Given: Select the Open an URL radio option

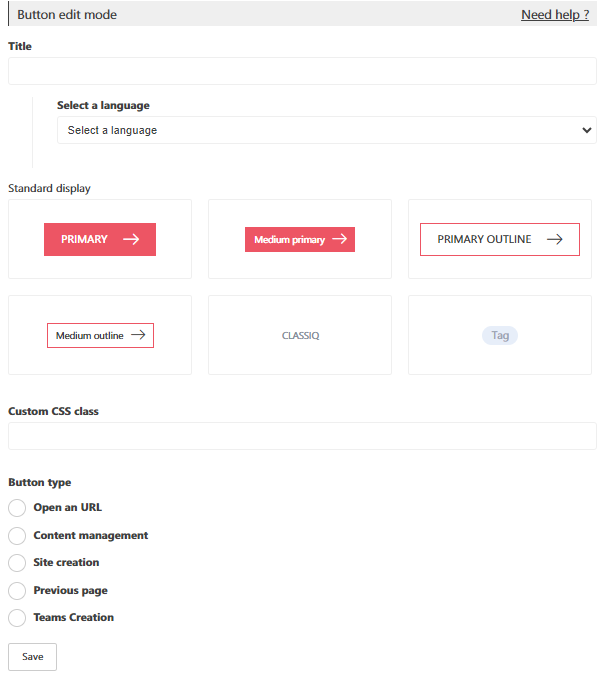Looking at the screenshot, I should point(17,508).
